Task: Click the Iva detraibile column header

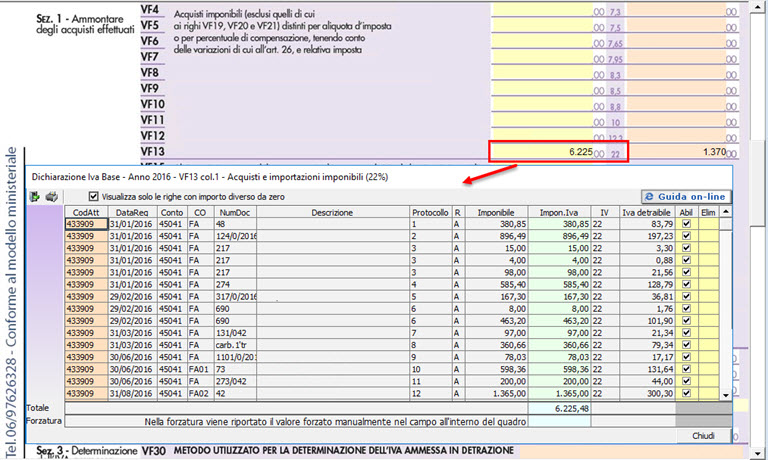Action: click(x=647, y=213)
